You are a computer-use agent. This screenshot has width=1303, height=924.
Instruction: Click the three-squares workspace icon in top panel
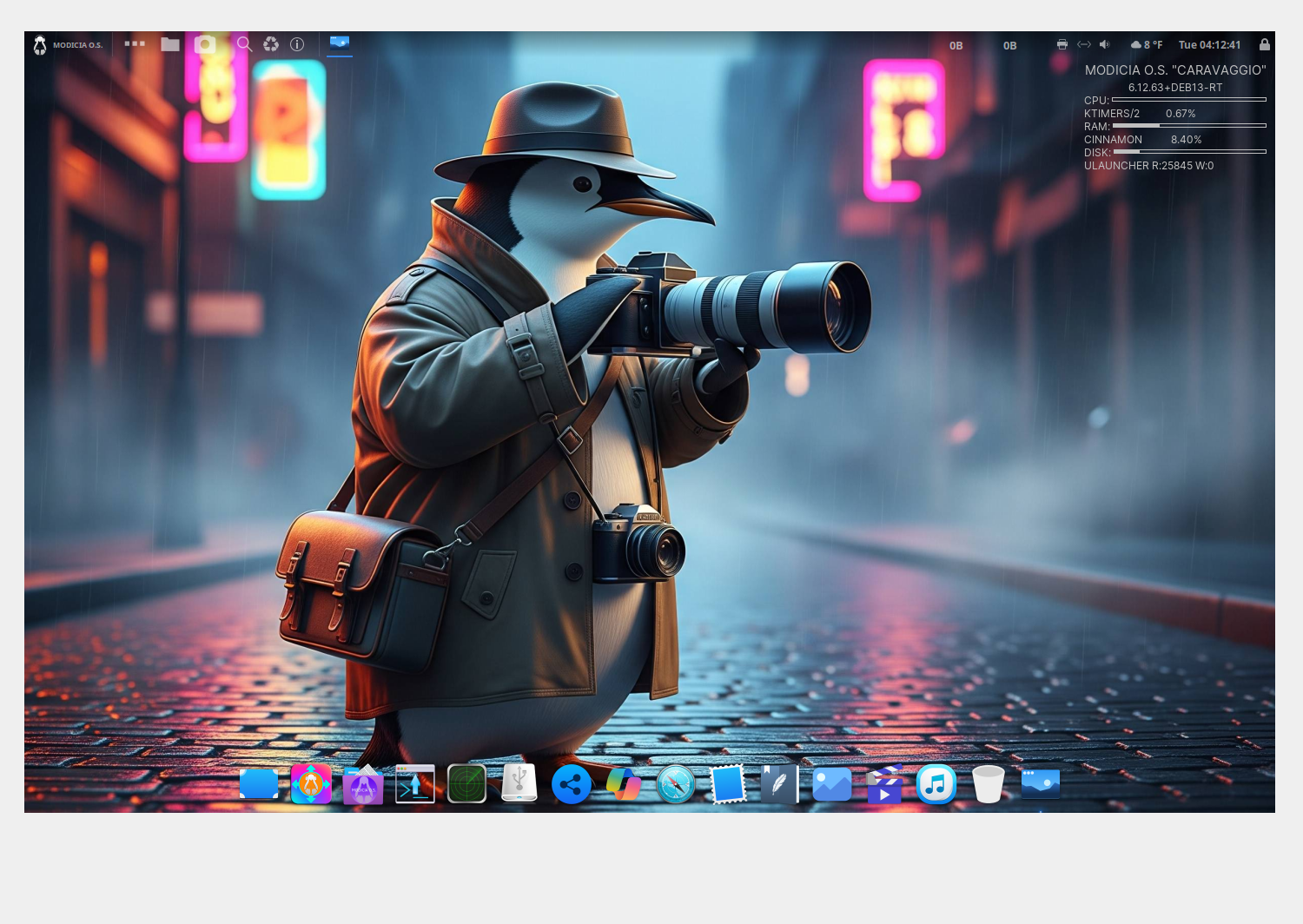[x=135, y=43]
